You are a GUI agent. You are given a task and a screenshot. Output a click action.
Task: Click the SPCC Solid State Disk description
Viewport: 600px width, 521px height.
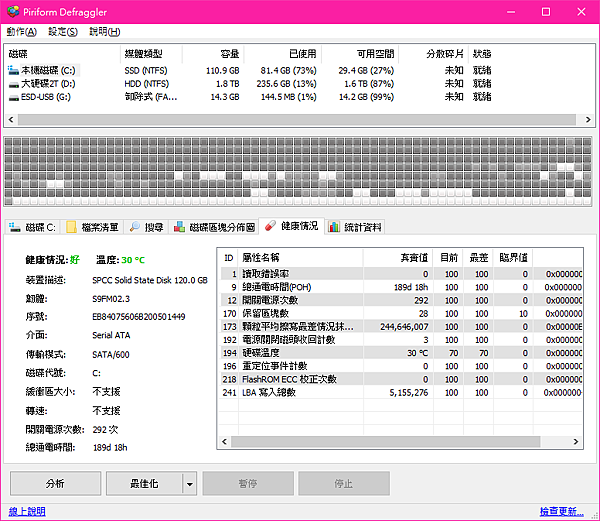[x=150, y=280]
